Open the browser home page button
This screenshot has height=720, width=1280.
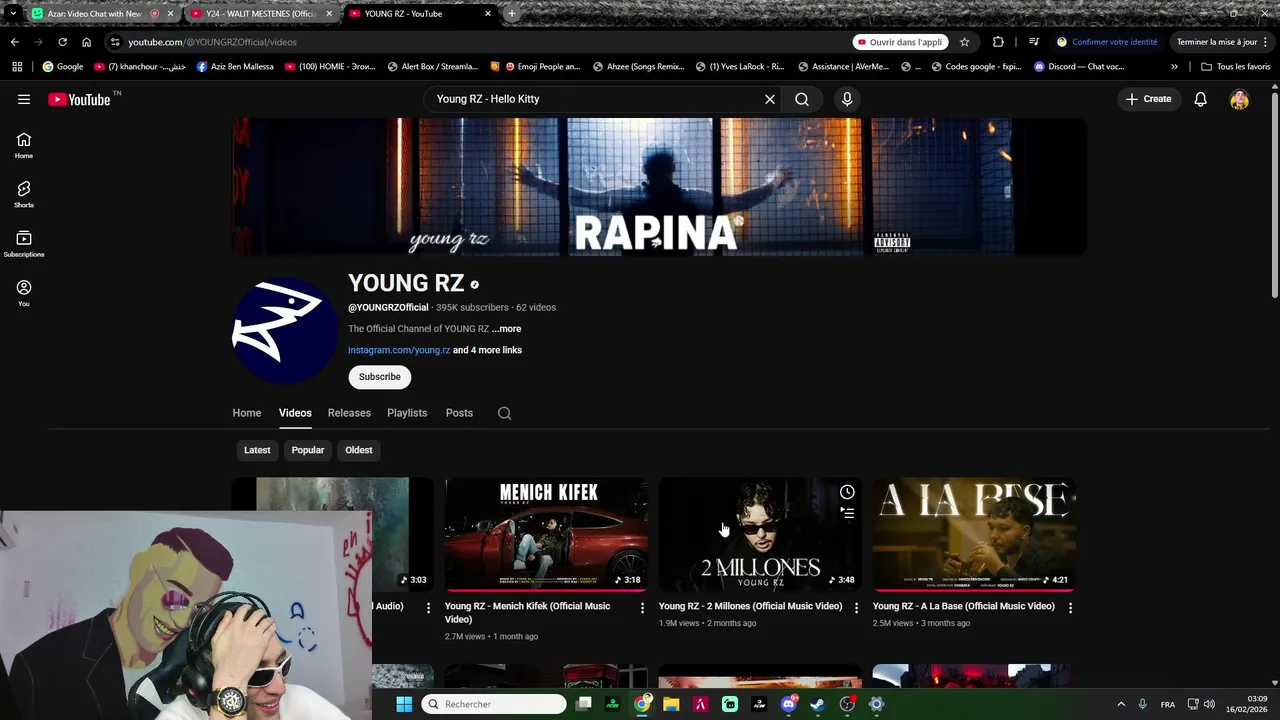86,42
